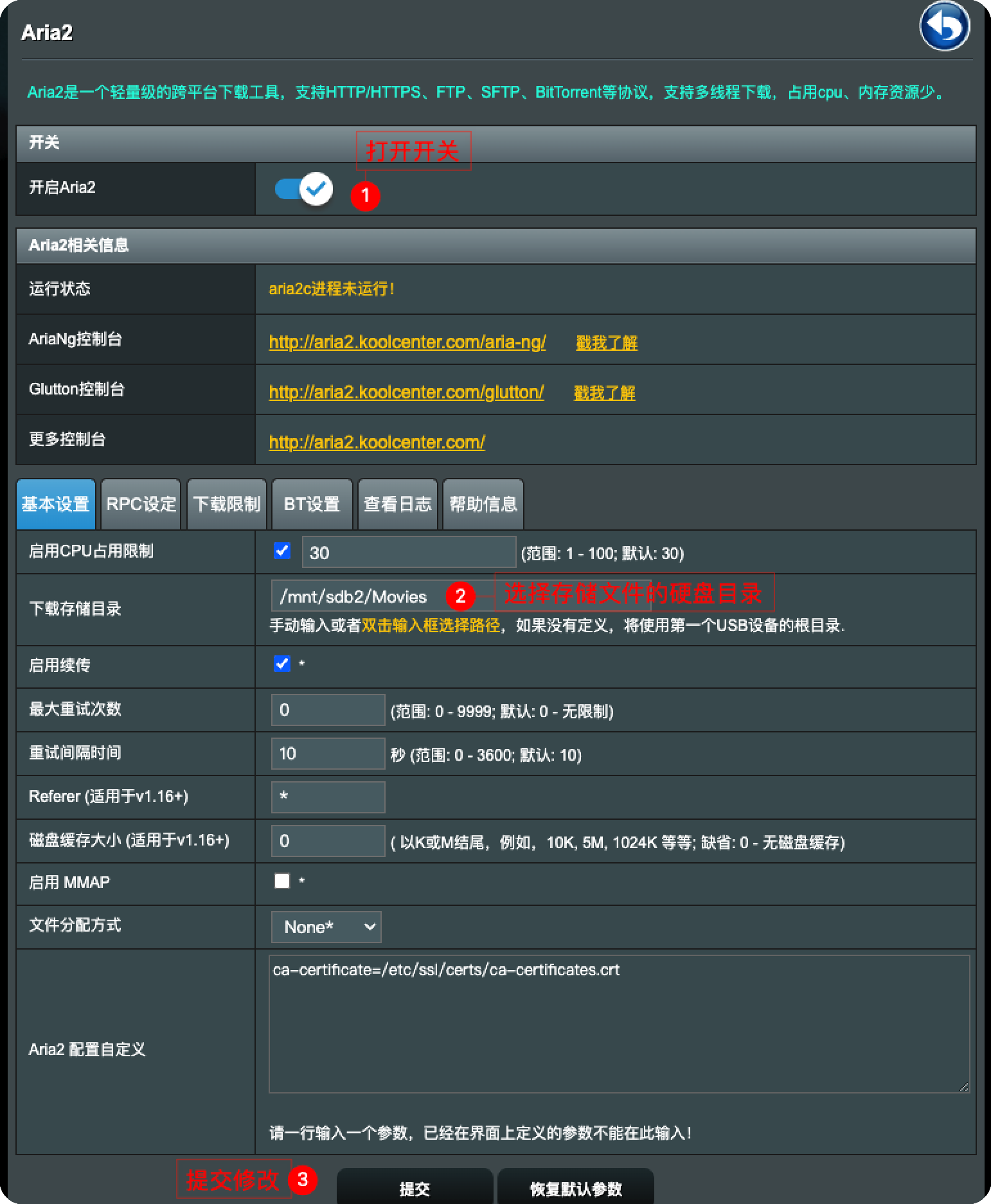Switch to the BT设置 tab
The height and width of the screenshot is (1204, 991).
pos(312,504)
